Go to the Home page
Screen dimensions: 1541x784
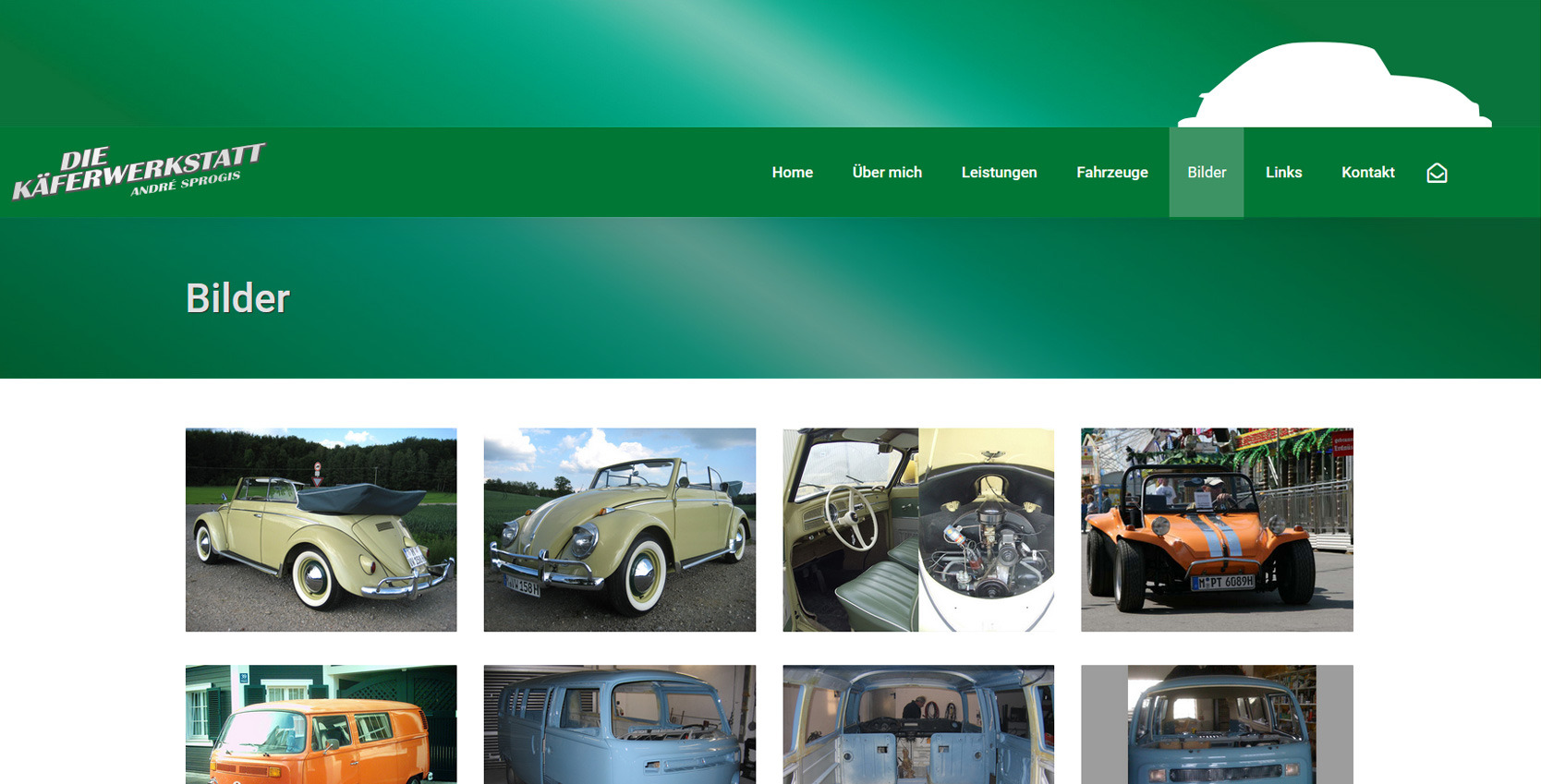click(792, 173)
